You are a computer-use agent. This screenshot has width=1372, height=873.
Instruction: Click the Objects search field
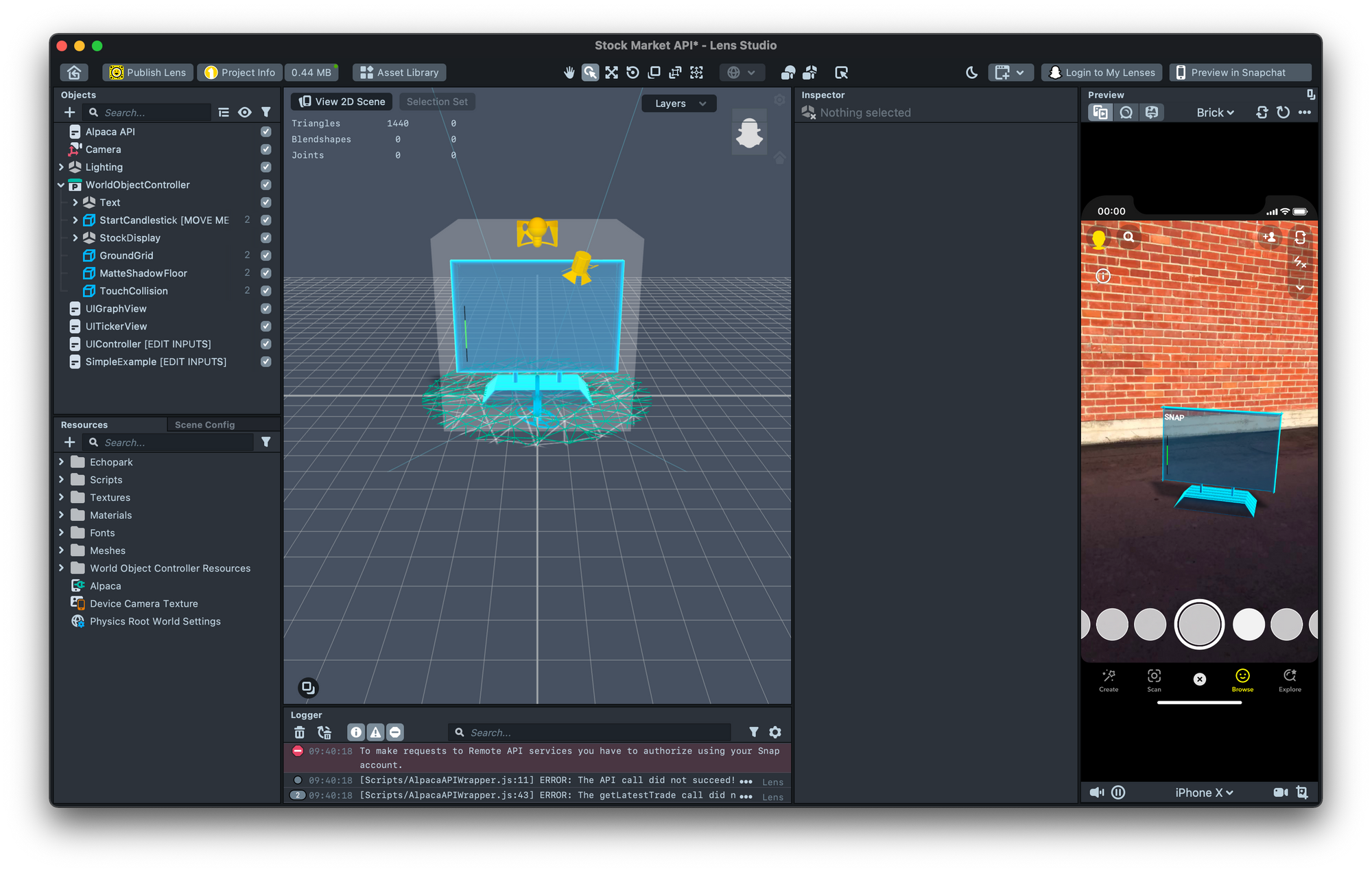[x=147, y=113]
